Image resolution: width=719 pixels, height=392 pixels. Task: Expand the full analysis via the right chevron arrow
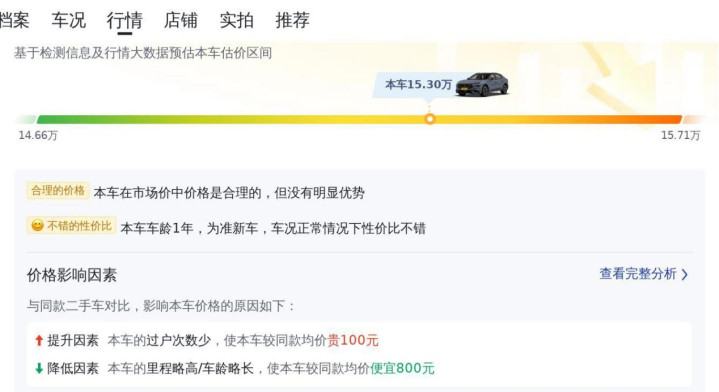point(685,275)
